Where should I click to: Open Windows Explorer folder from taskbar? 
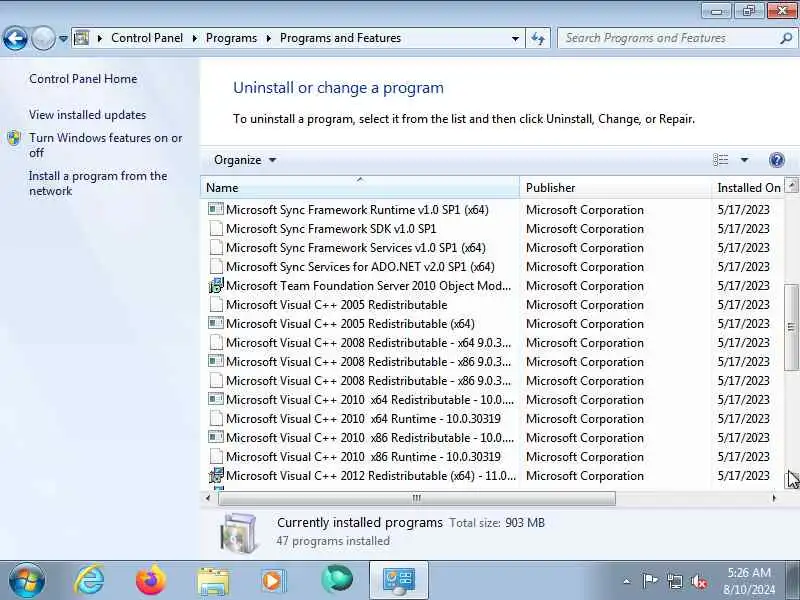[x=213, y=581]
